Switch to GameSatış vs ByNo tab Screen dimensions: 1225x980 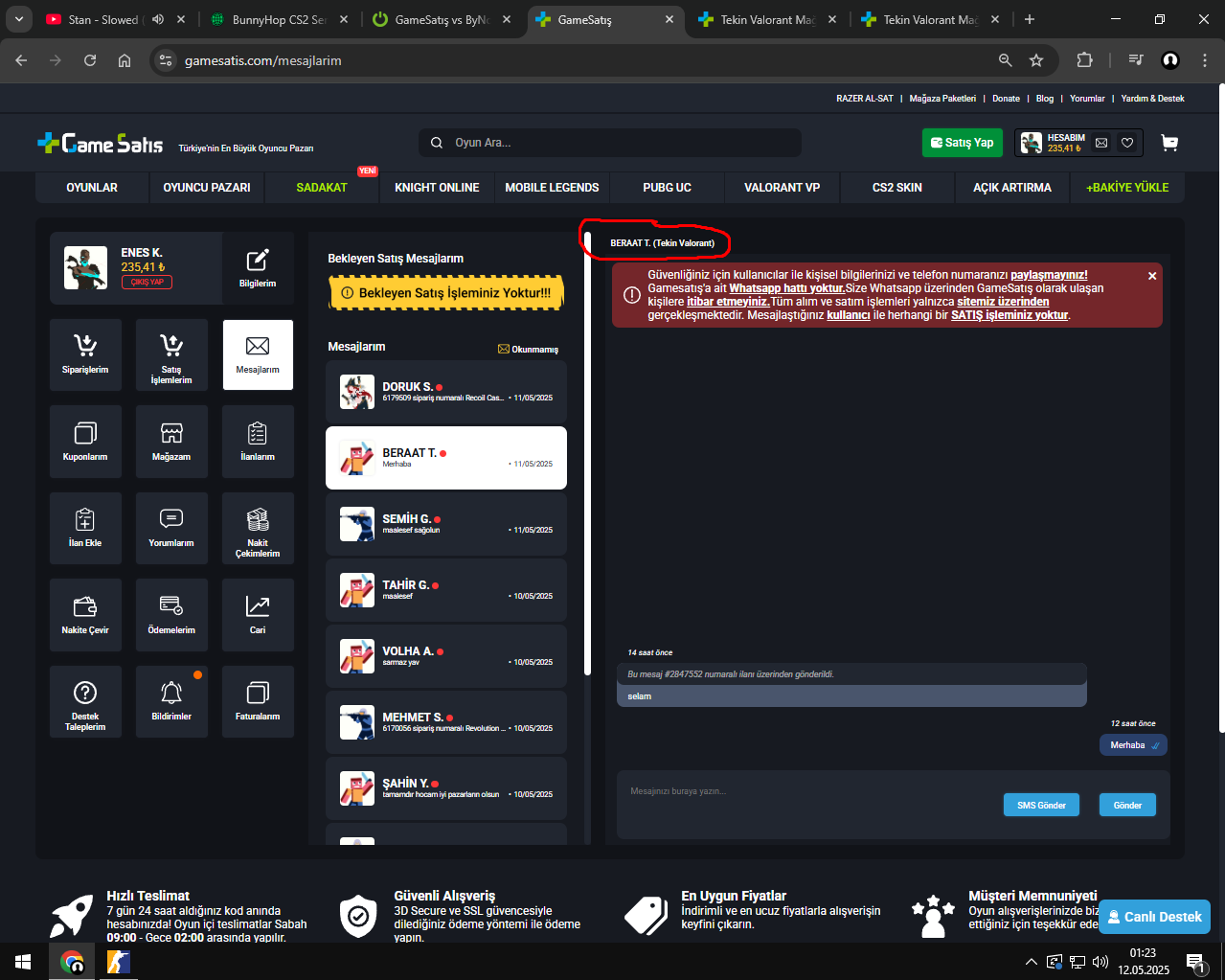(441, 19)
